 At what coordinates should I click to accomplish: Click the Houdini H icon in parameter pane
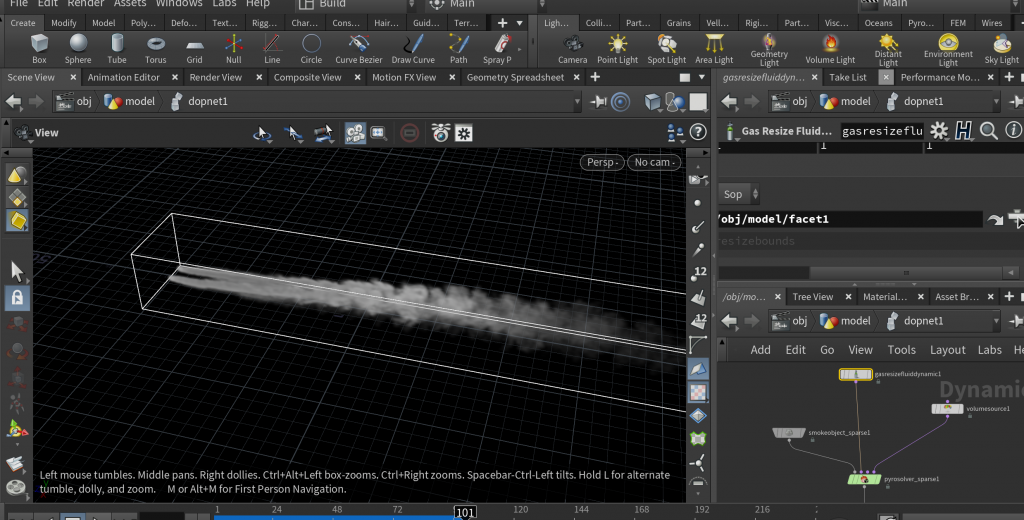(x=964, y=131)
